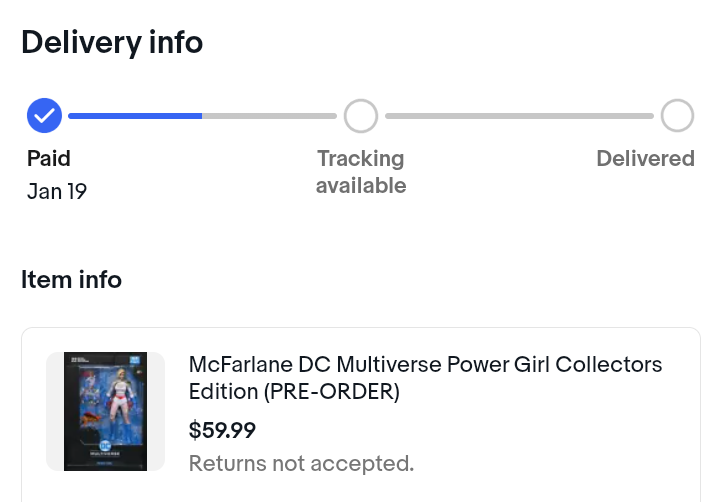
Task: Select the Paid status label
Action: (49, 158)
